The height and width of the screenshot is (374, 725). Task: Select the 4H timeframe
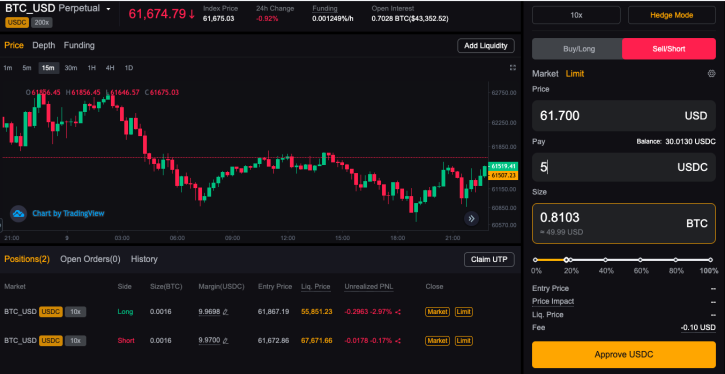(110, 68)
